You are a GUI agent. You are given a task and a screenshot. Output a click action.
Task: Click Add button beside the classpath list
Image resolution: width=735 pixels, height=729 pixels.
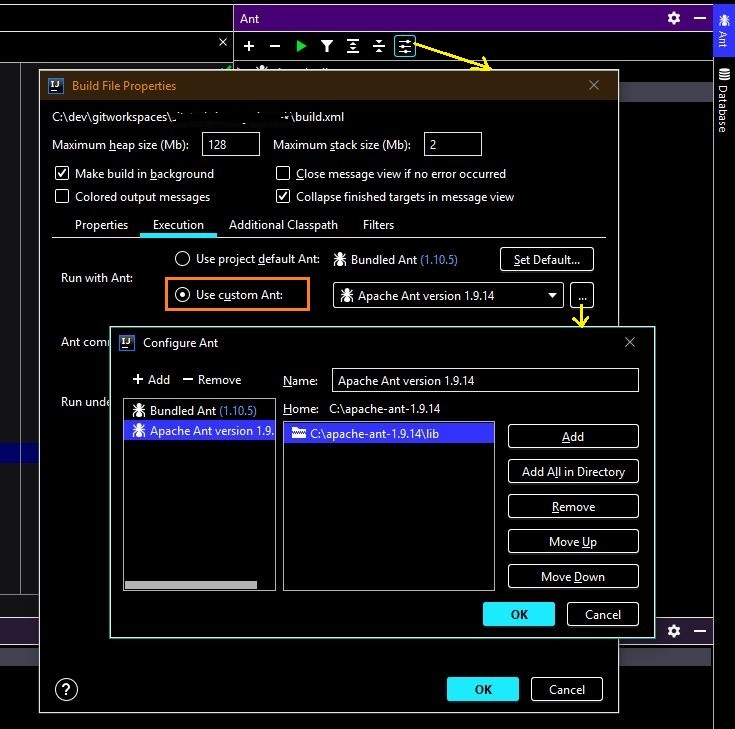573,436
